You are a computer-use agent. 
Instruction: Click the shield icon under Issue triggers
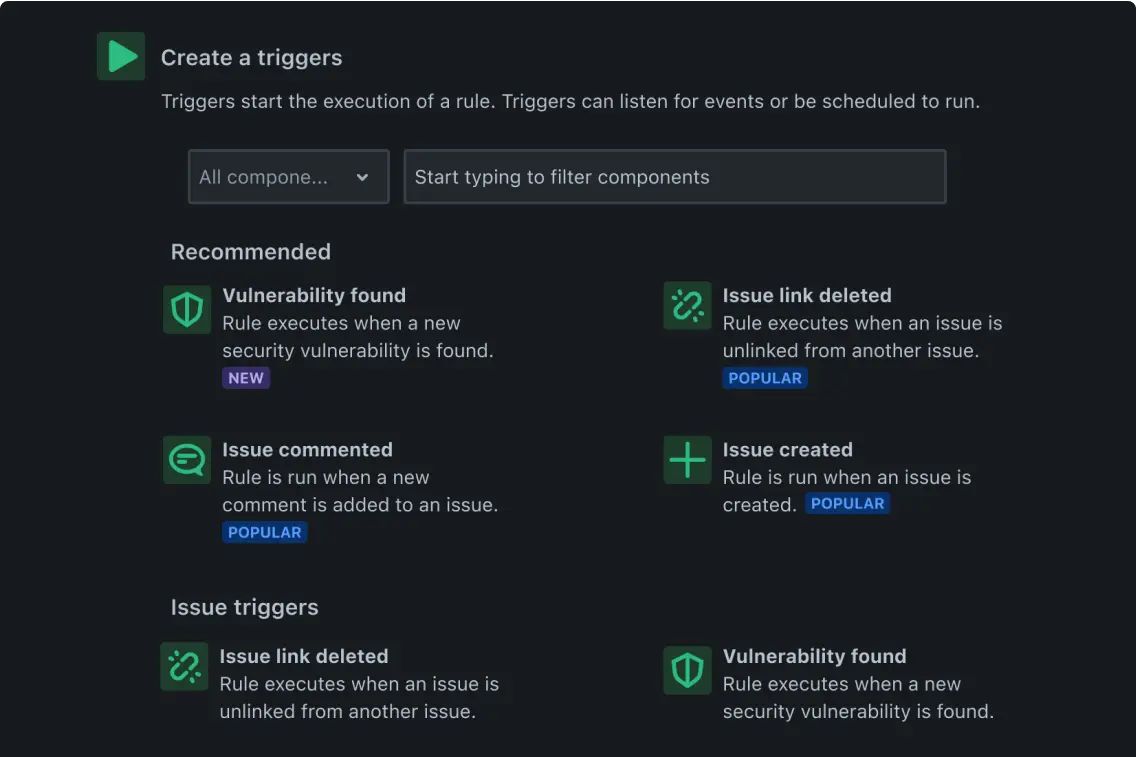[x=687, y=670]
